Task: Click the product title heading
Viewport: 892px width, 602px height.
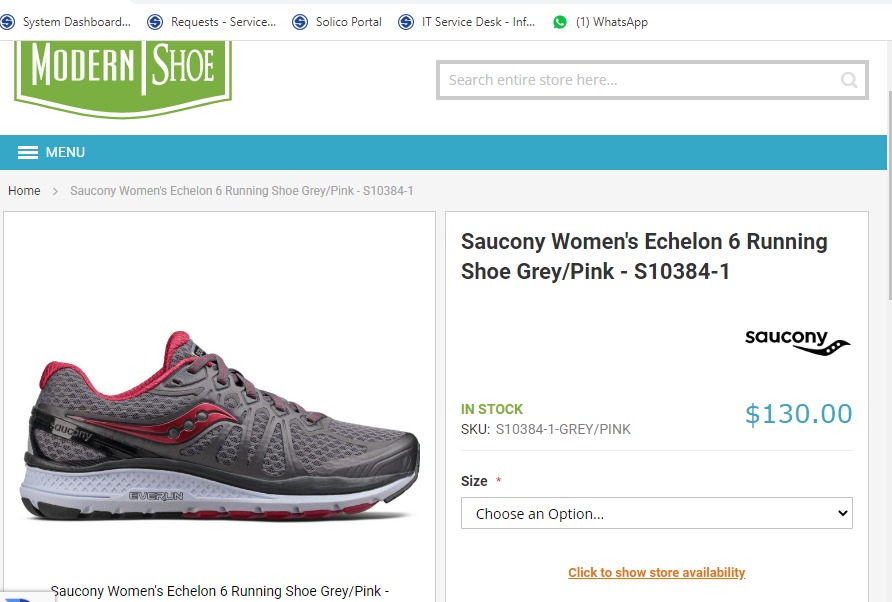Action: (x=644, y=256)
